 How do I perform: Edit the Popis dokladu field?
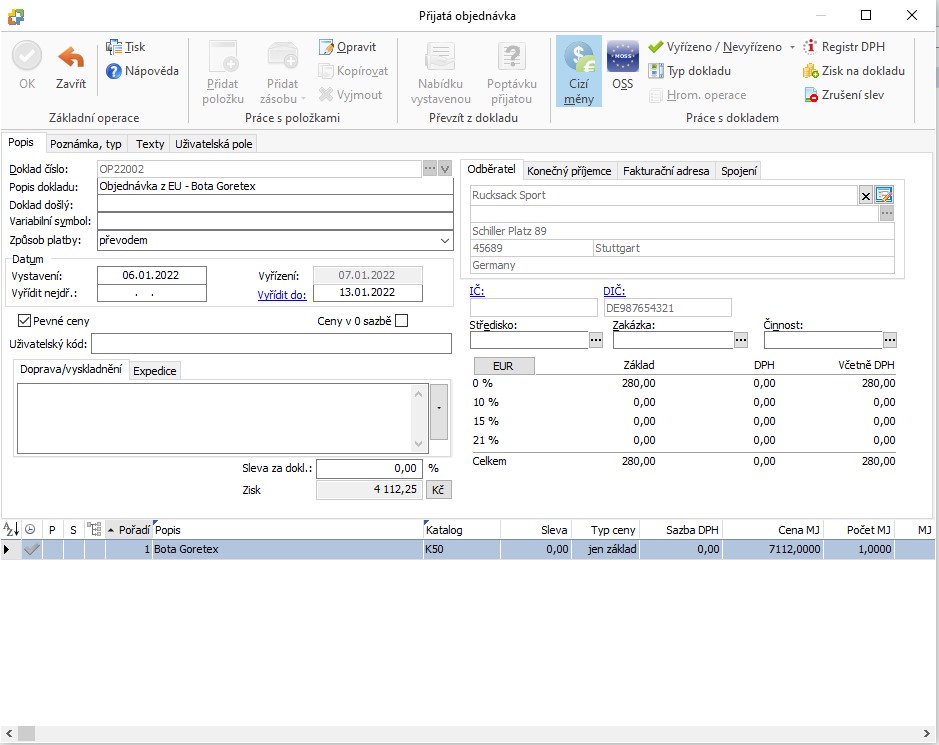(275, 186)
